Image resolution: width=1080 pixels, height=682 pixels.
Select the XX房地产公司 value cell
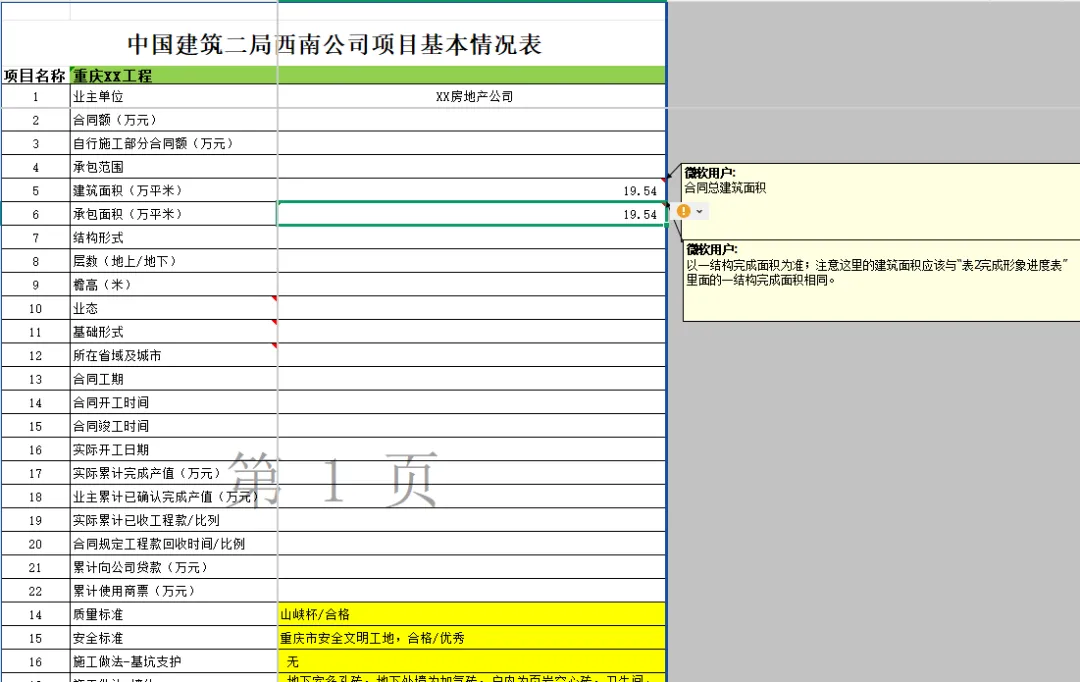472,96
